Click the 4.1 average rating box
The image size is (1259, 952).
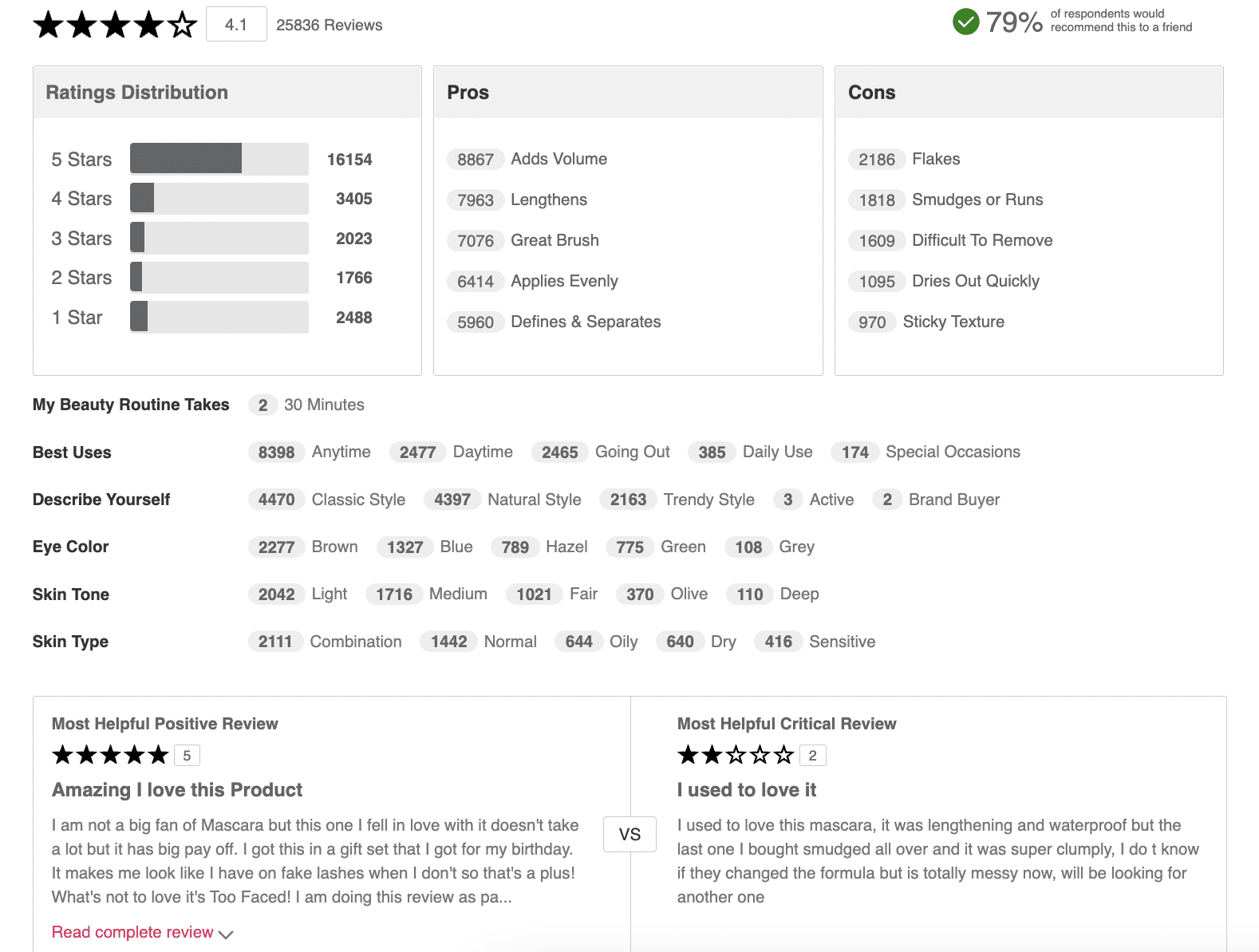click(x=236, y=25)
